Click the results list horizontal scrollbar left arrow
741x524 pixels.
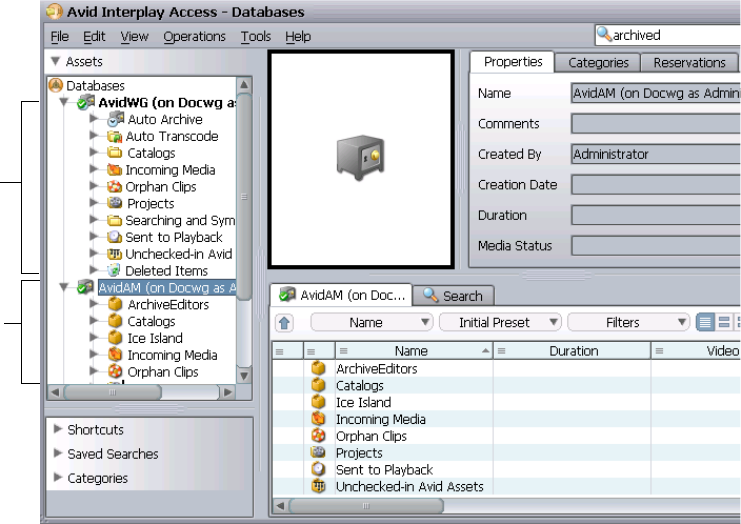click(280, 506)
